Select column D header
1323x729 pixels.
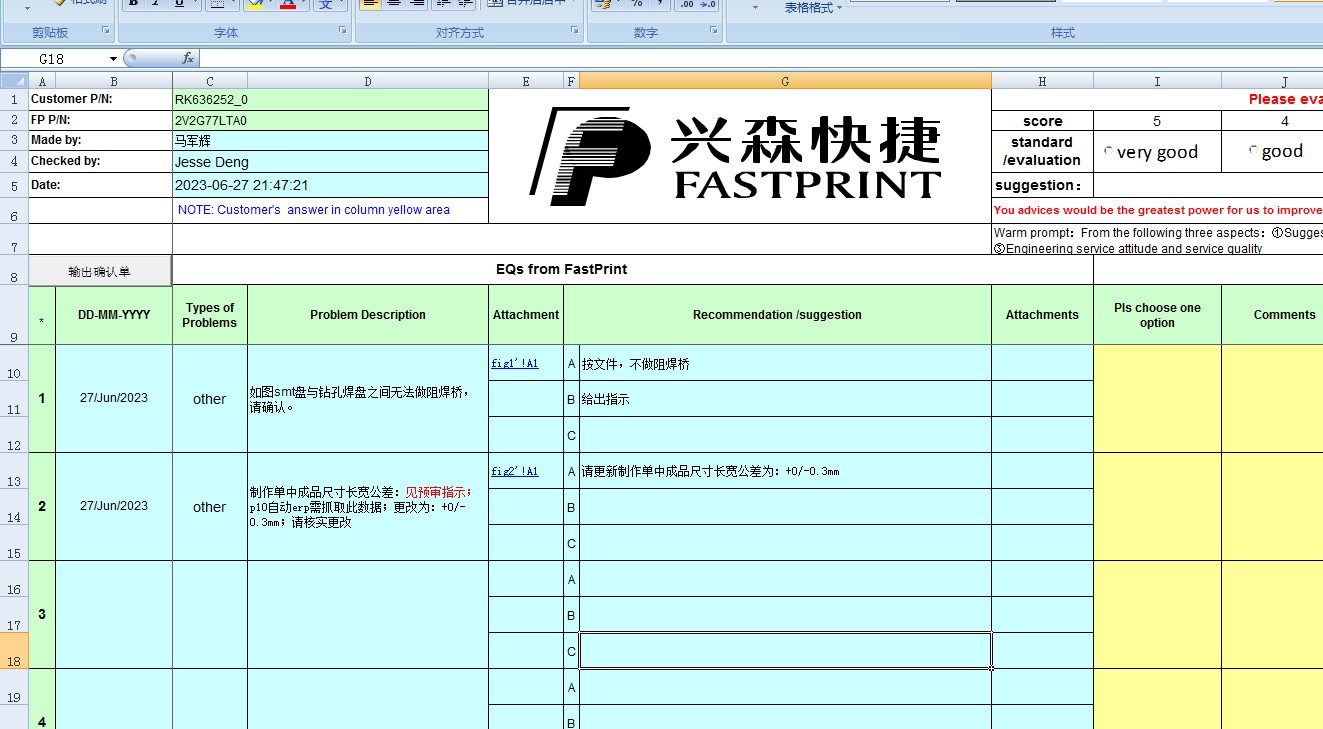[368, 81]
